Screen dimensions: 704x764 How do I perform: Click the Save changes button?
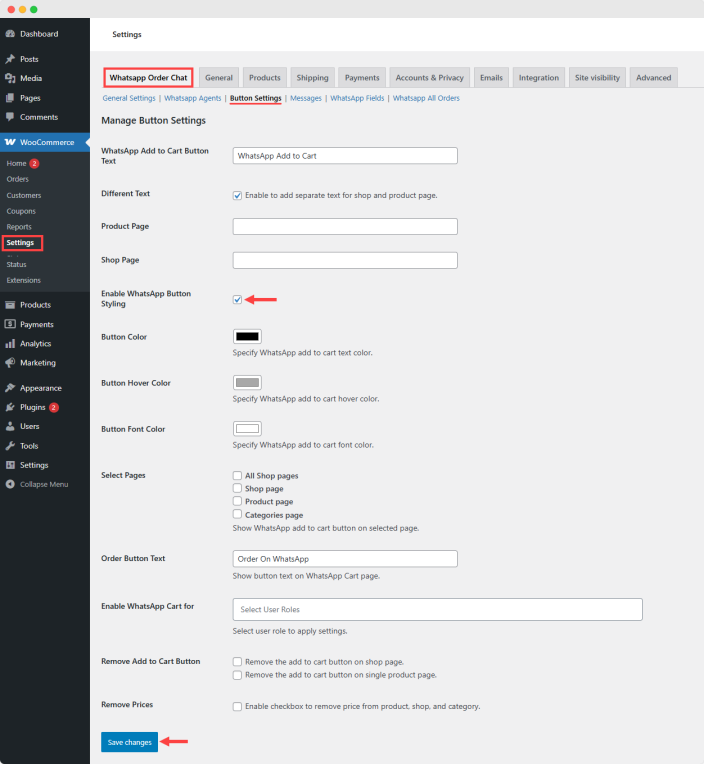[130, 742]
